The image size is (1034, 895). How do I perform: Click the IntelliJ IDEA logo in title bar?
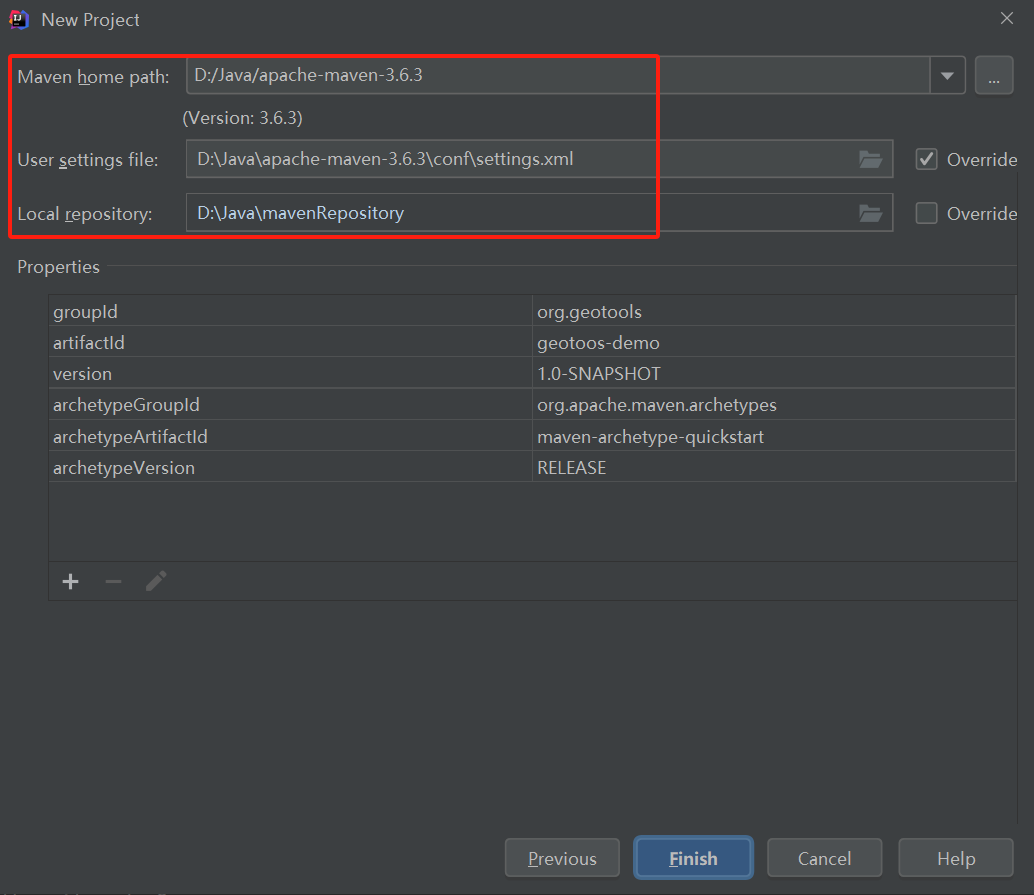[x=19, y=20]
